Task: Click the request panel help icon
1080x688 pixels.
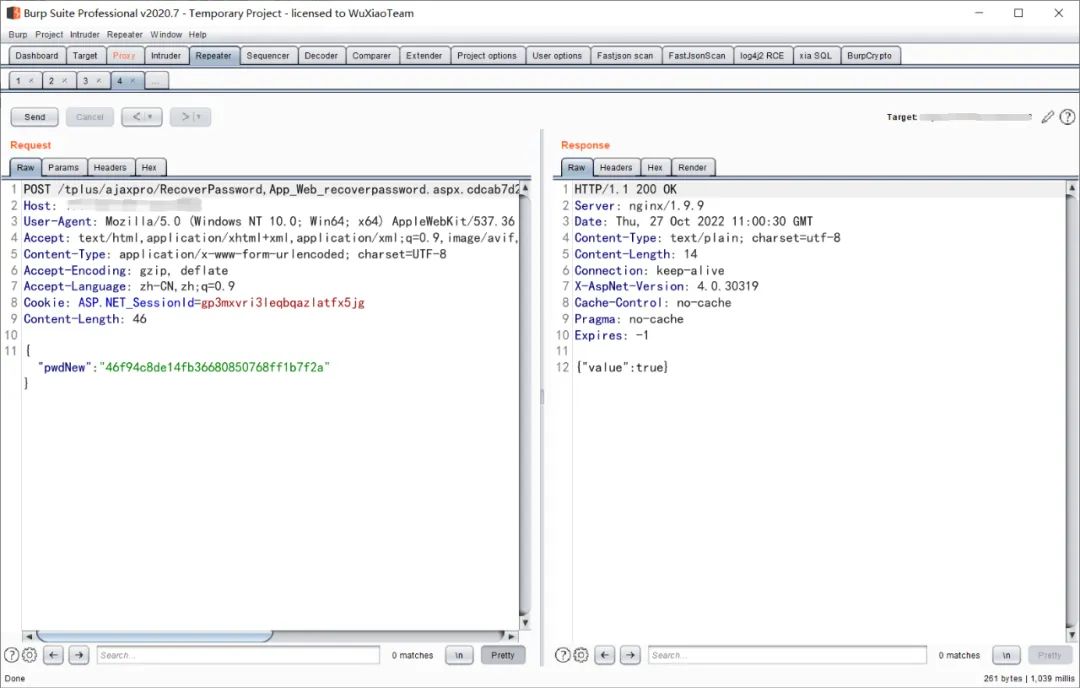Action: click(x=11, y=655)
